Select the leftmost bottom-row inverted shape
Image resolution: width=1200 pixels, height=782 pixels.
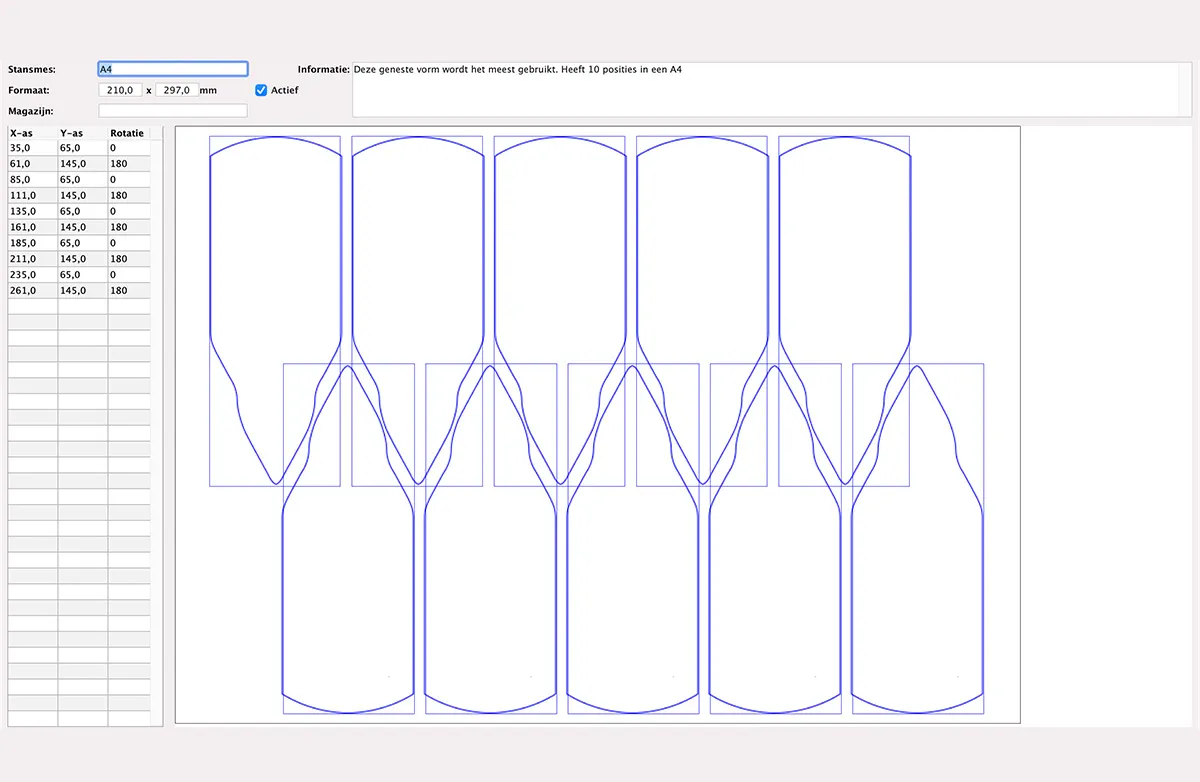pyautogui.click(x=349, y=600)
